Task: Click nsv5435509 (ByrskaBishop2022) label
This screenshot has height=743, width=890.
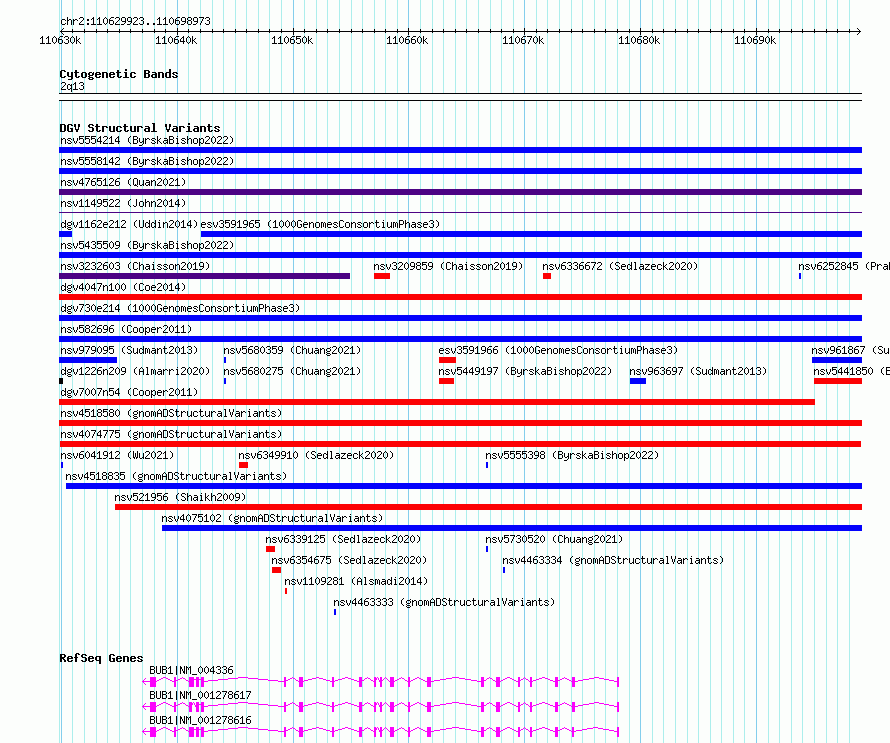Action: [x=147, y=245]
